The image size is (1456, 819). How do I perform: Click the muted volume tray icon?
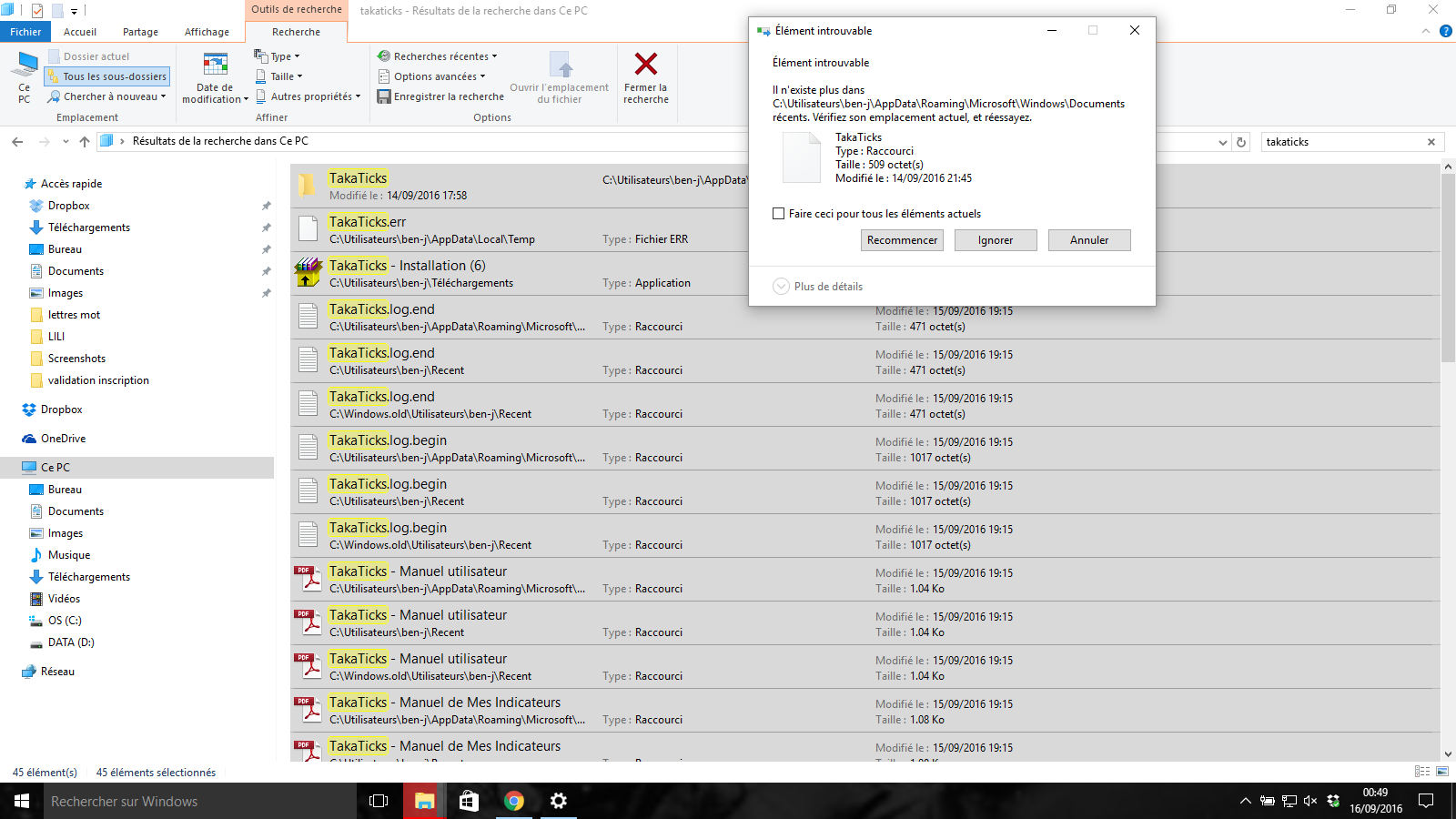1310,801
